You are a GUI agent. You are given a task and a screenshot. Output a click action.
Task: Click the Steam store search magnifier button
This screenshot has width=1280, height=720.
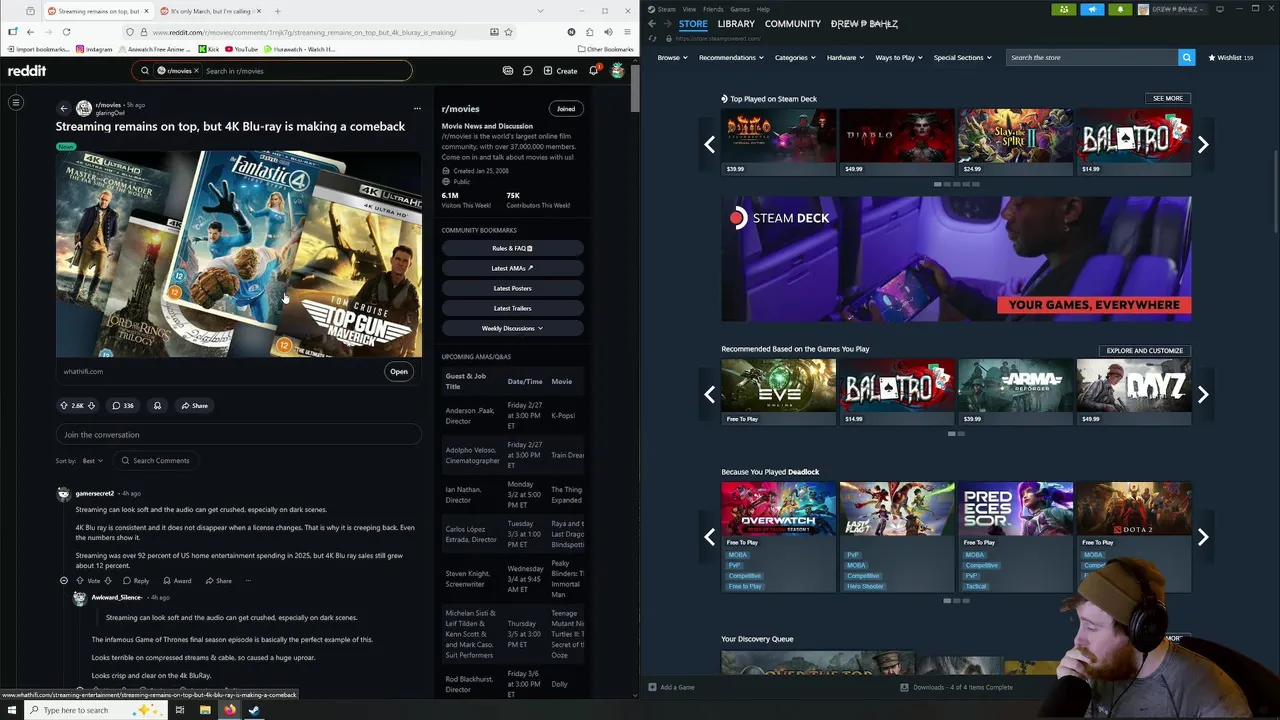(1186, 58)
